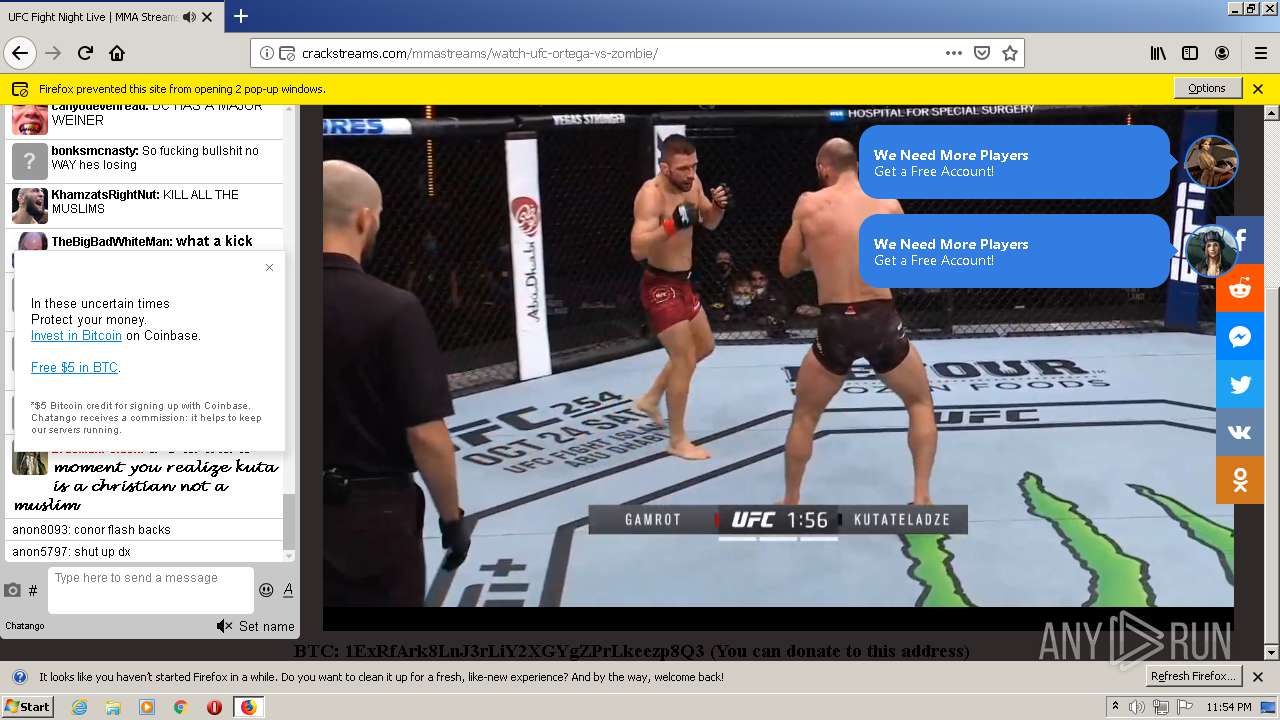
Task: Click page vertical scrollbar down arrow
Action: (x=1271, y=653)
